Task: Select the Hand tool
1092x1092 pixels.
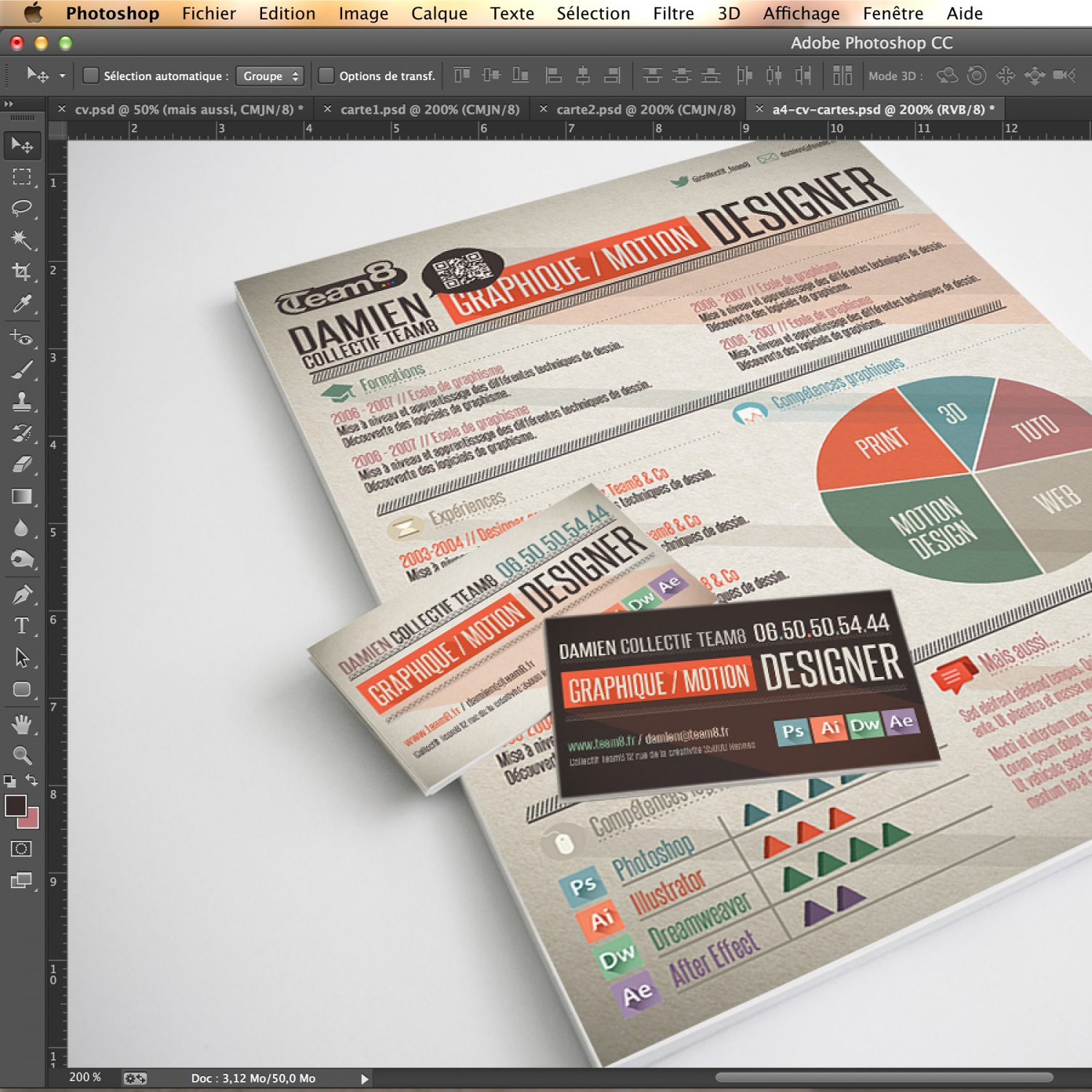Action: 22,724
